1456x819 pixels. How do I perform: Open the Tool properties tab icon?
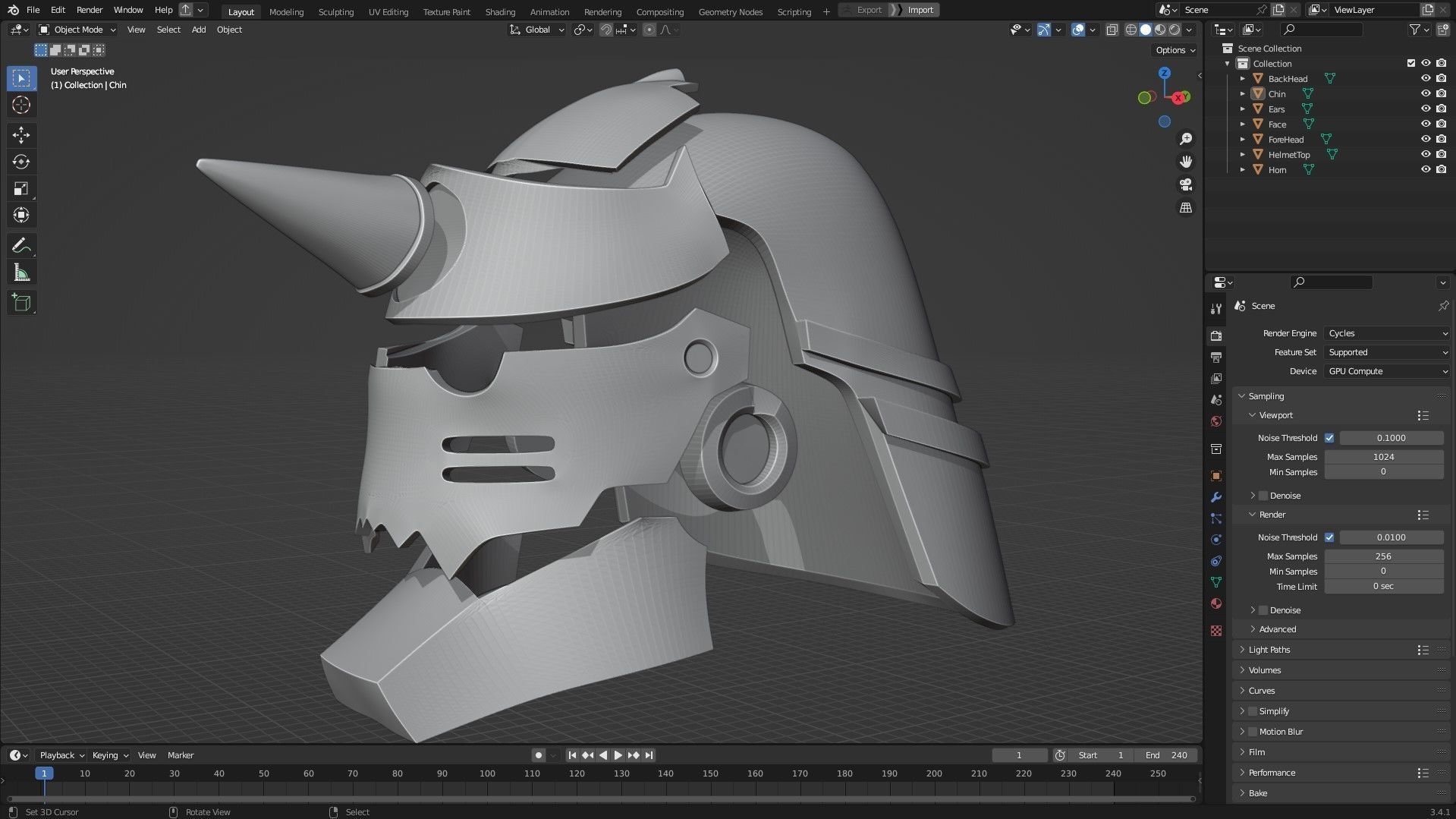click(1216, 308)
